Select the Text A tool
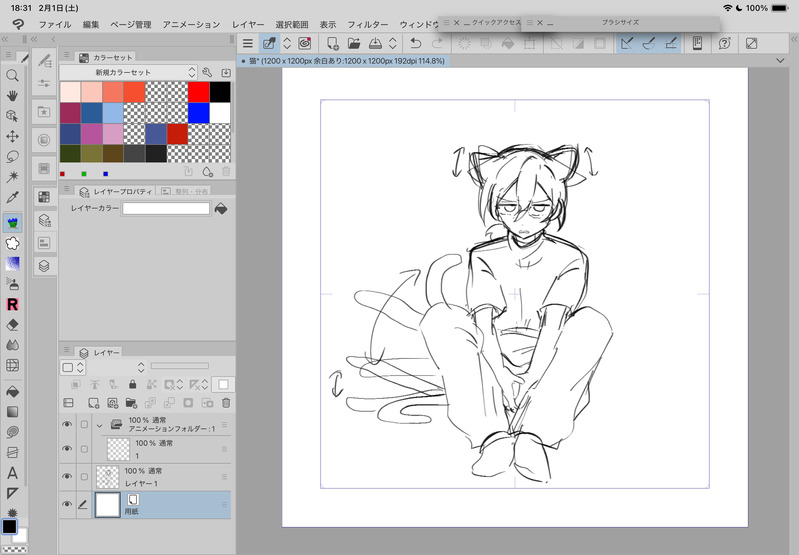This screenshot has width=799, height=555. click(x=12, y=473)
